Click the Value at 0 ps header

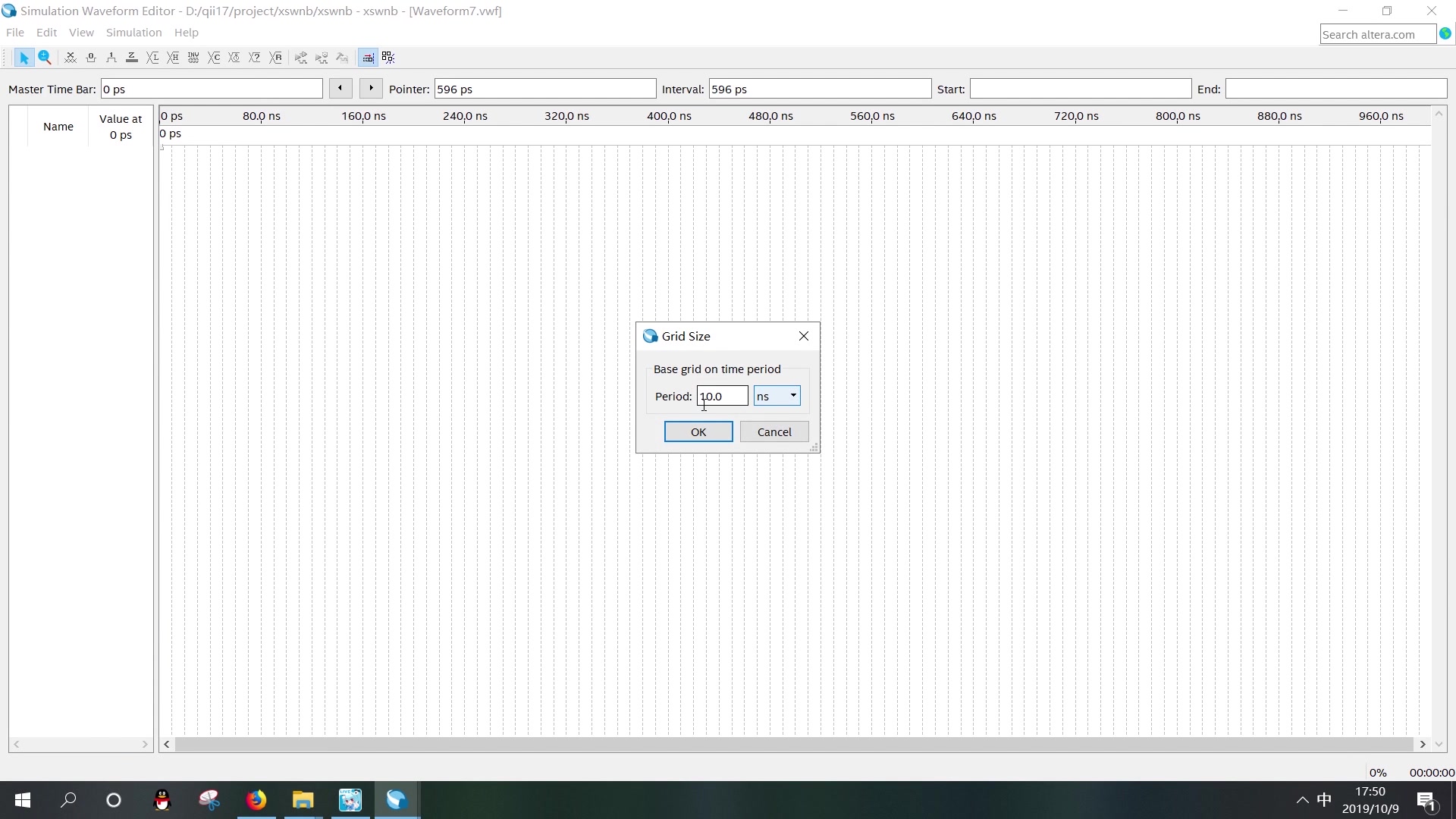coord(121,127)
